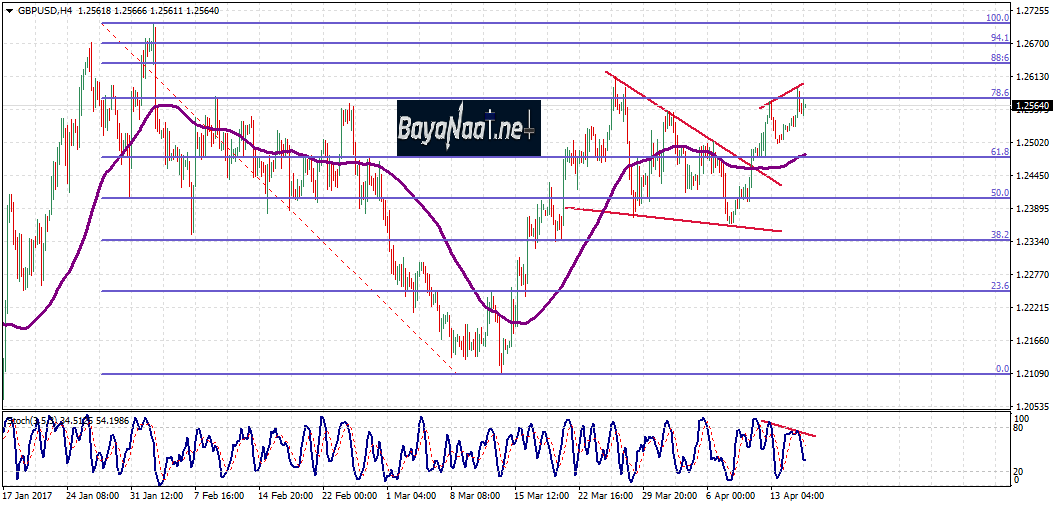Click the 61.8 Fibonacci level label
Viewport: 1053px width, 507px height.
pyautogui.click(x=998, y=152)
